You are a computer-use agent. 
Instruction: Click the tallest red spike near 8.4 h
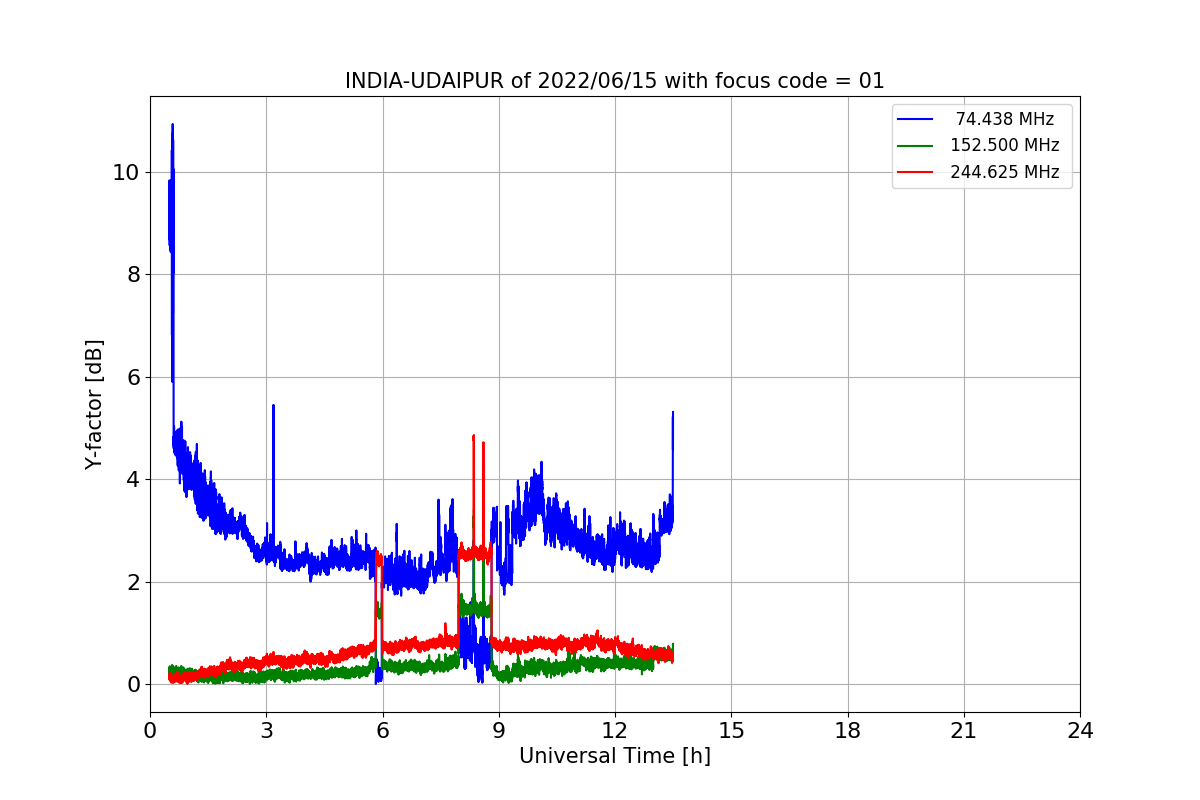pyautogui.click(x=473, y=437)
